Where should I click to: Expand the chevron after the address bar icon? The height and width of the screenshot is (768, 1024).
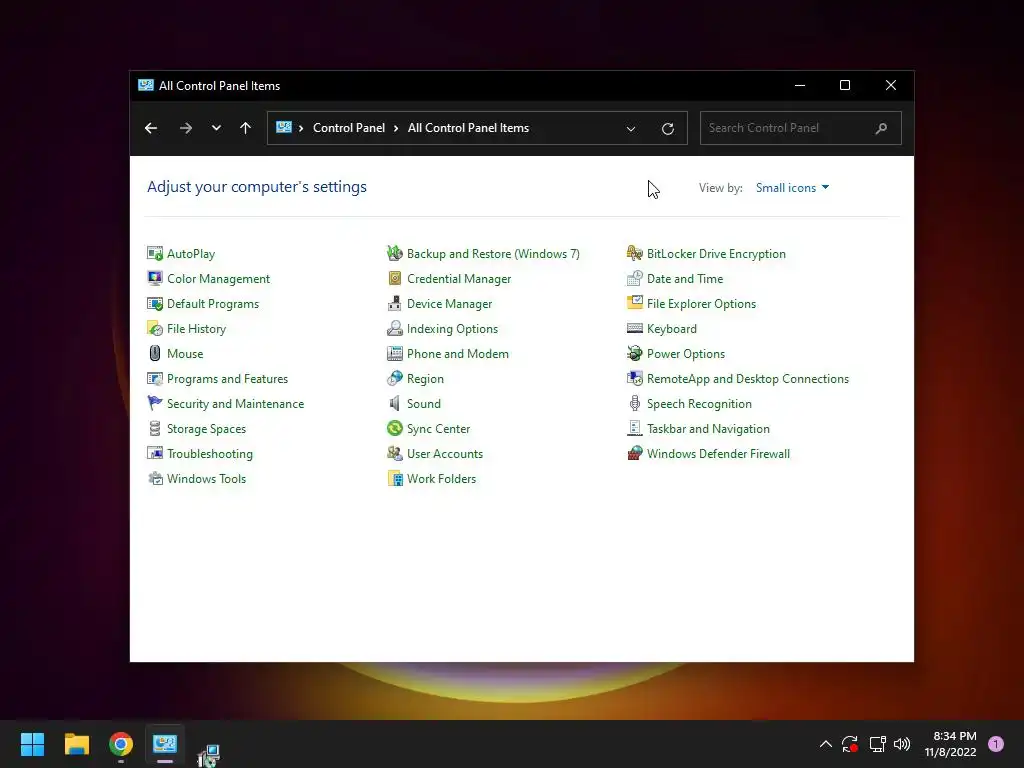click(x=301, y=128)
